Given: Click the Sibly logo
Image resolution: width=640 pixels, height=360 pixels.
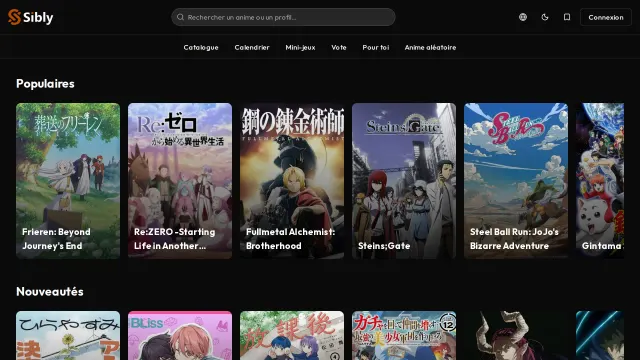Looking at the screenshot, I should [31, 17].
